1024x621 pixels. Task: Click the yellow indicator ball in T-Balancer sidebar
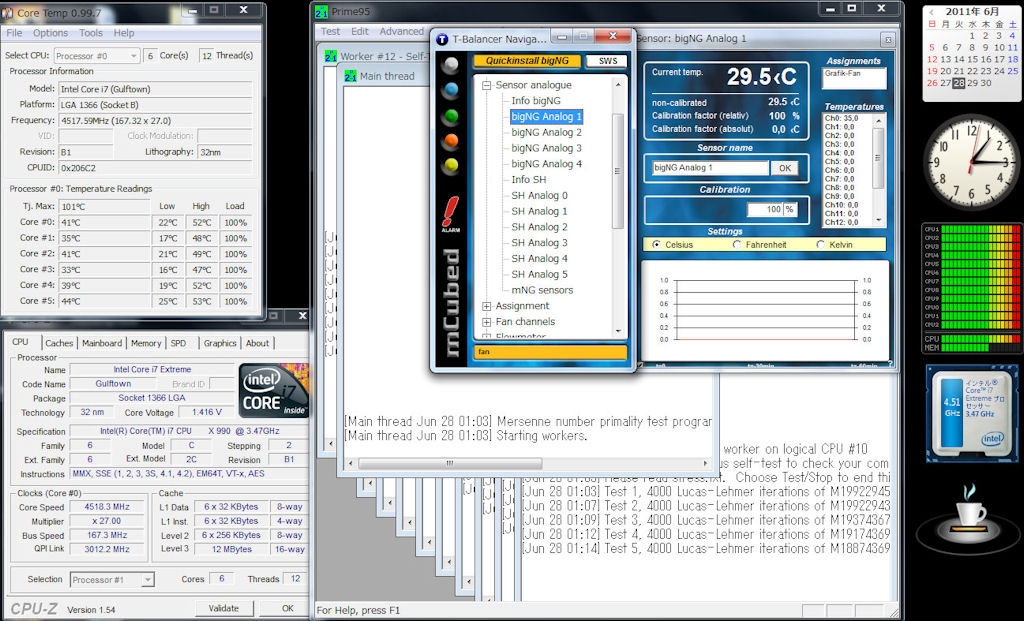click(452, 164)
